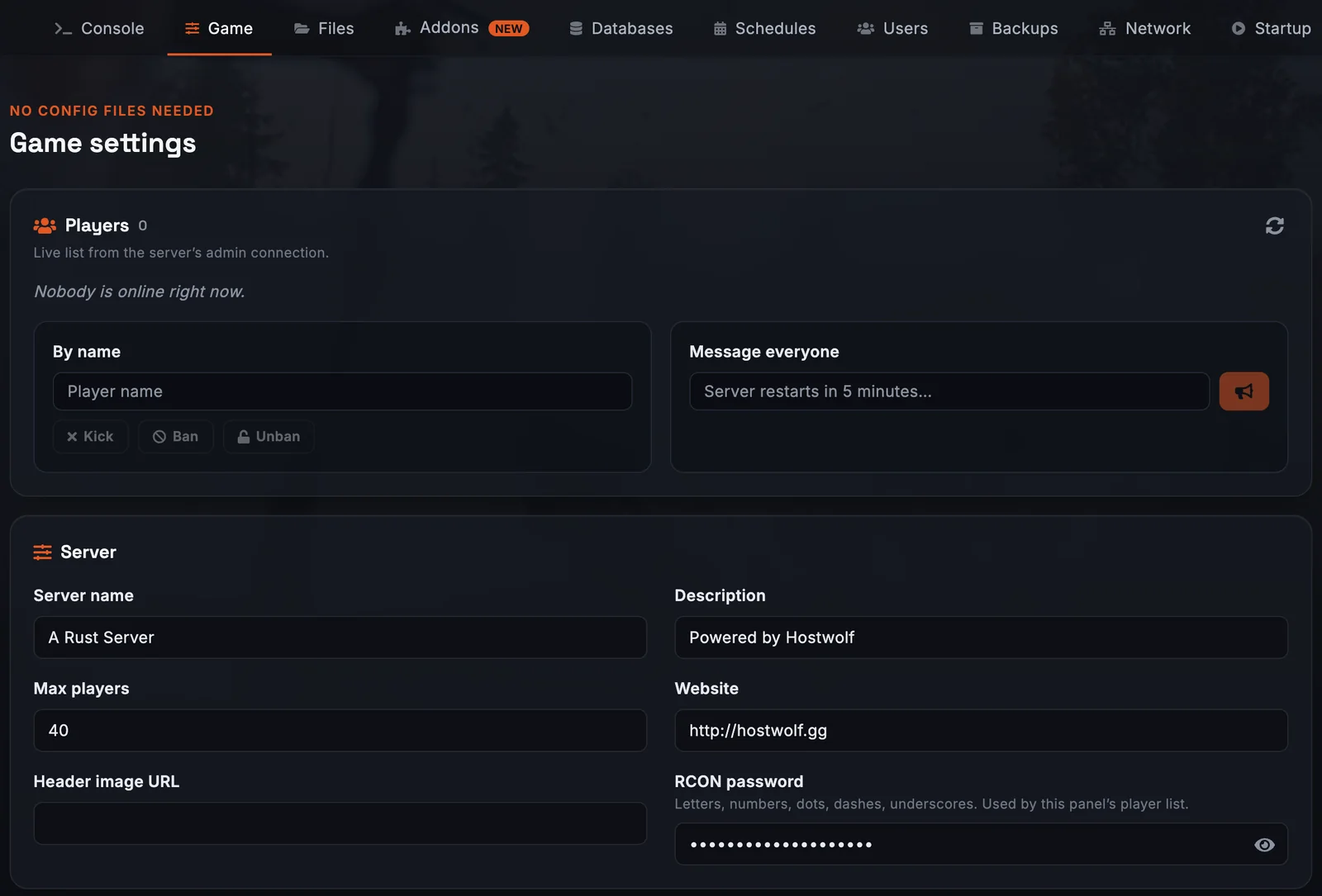Click the Files folder icon
The height and width of the screenshot is (896, 1322).
coord(302,29)
